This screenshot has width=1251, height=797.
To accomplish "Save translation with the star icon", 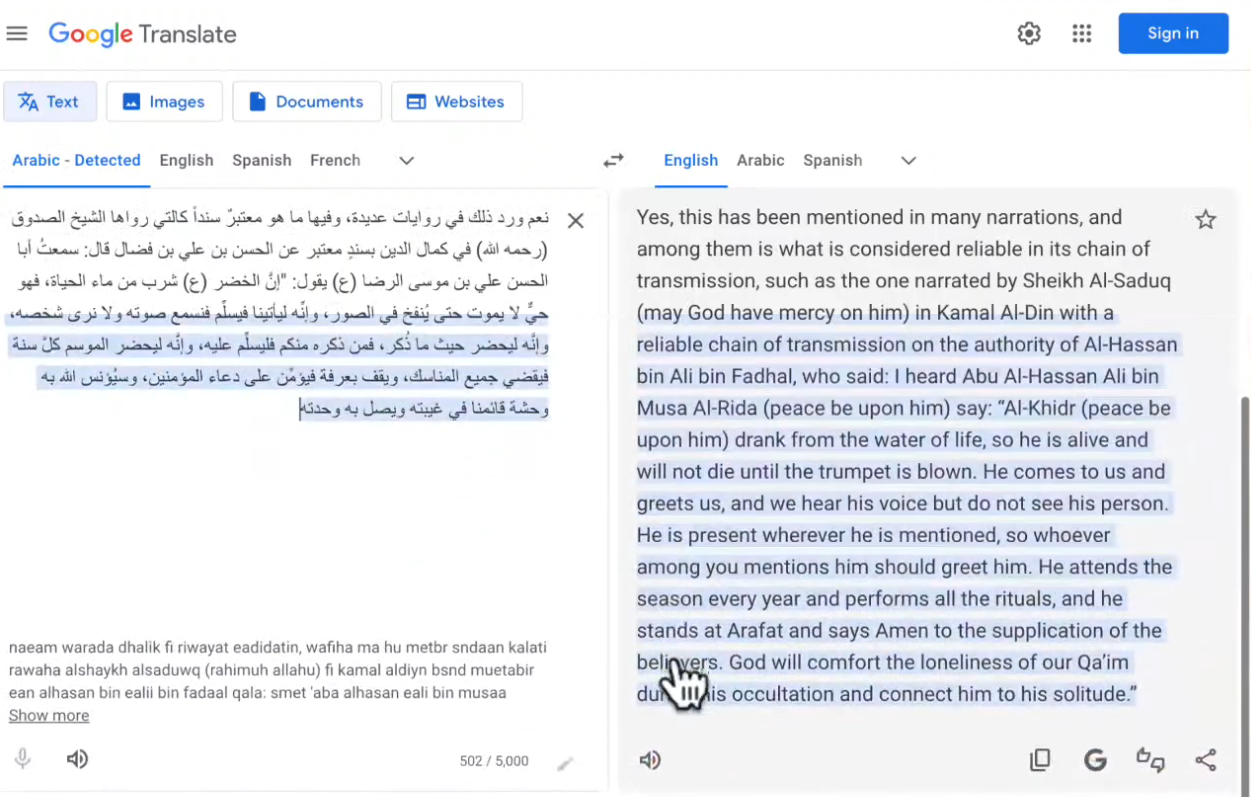I will click(1206, 220).
